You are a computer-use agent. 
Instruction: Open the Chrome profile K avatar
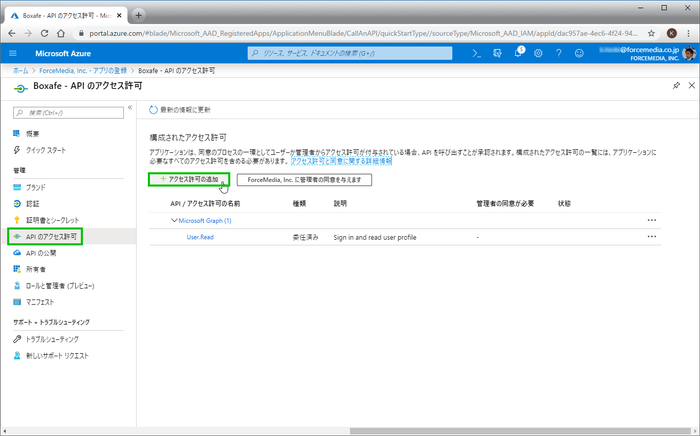(x=671, y=33)
